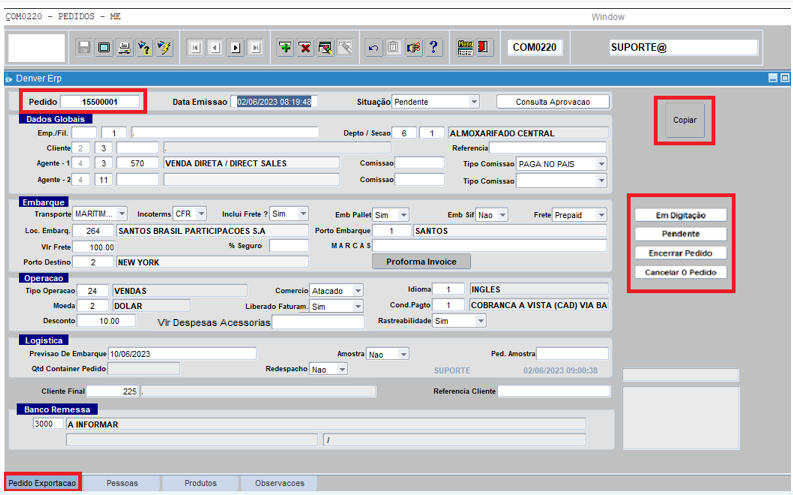Click the SUPORTE@ user field

point(683,48)
